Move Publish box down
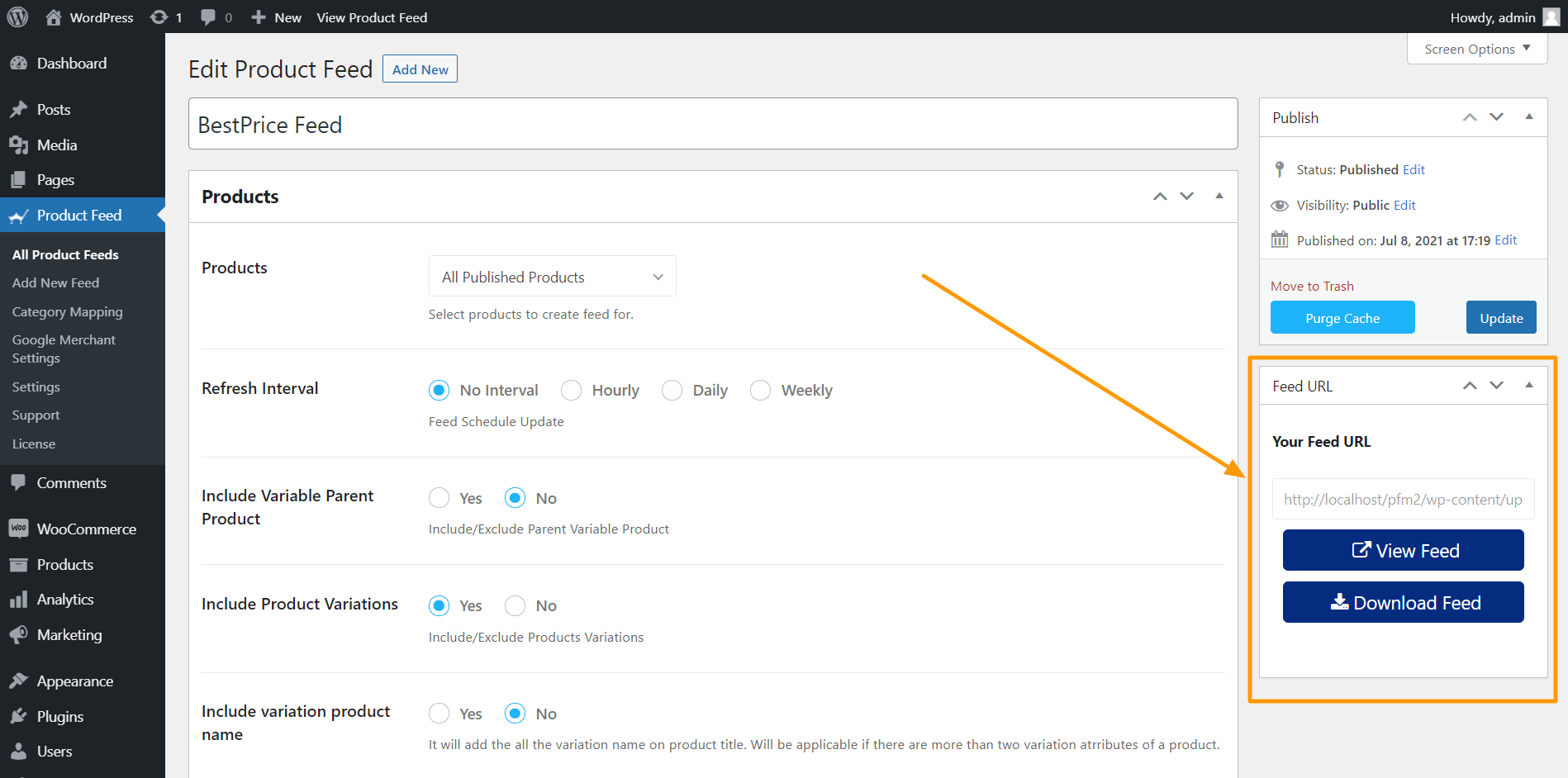Screen dimensions: 1568x778 click(1497, 117)
